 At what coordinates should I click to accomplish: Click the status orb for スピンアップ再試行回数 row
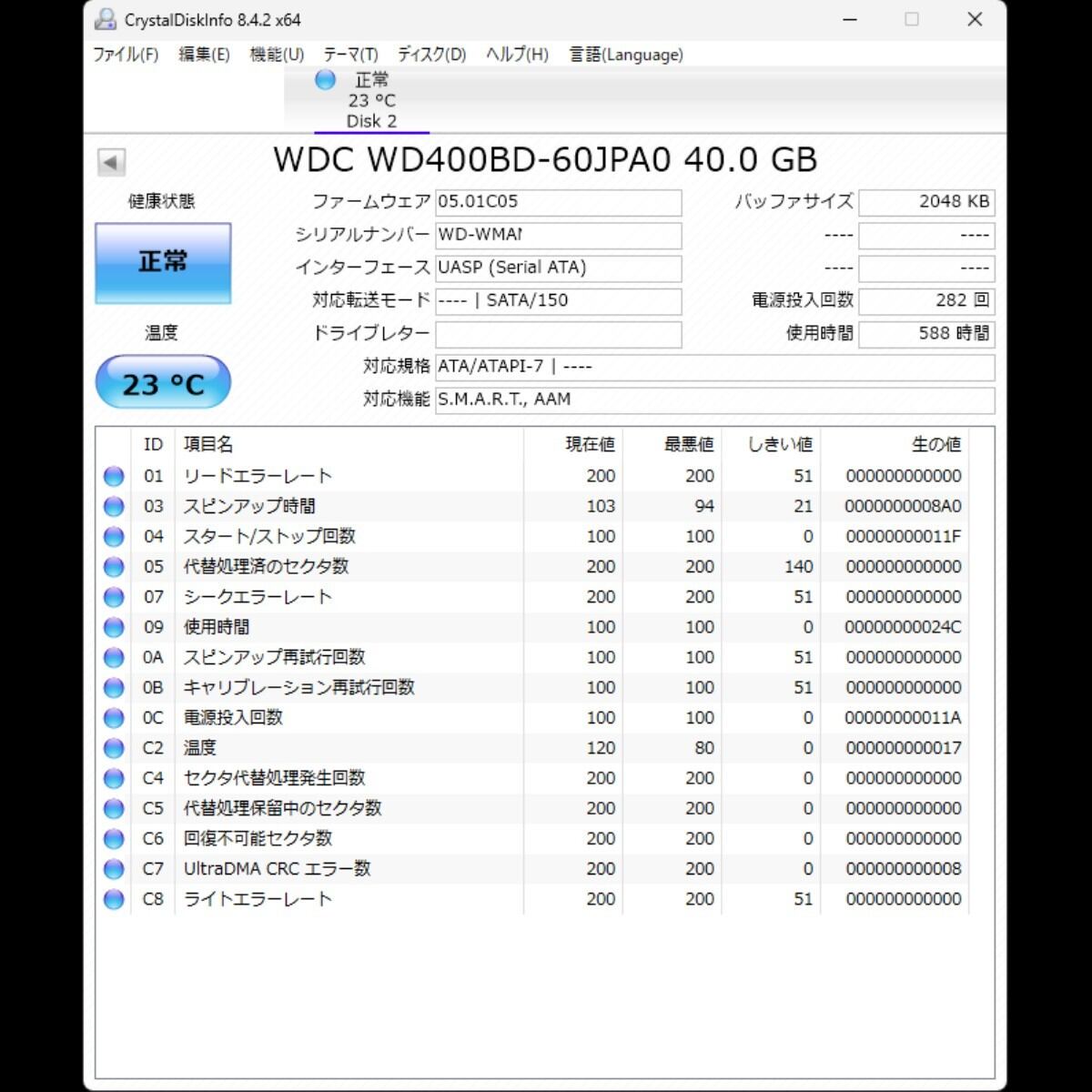114,657
